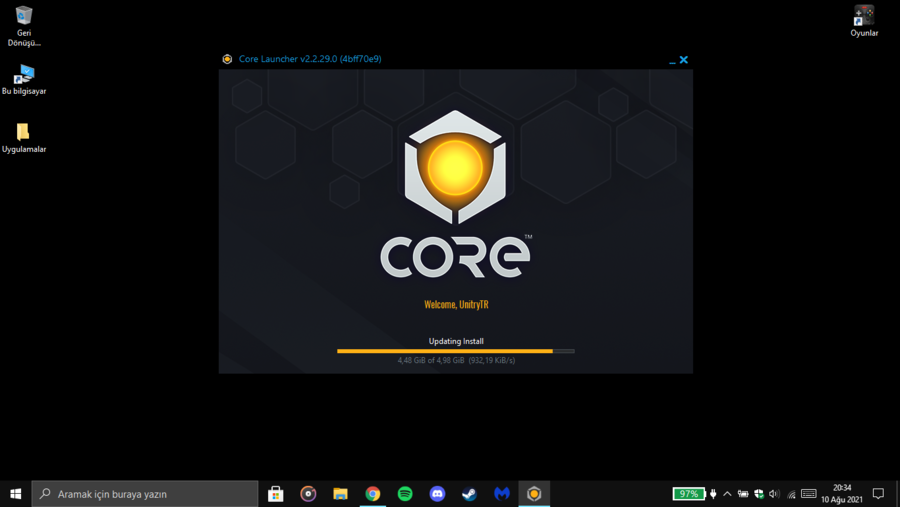Click the Core Launcher title bar logo
Screen dimensions: 900x507
click(x=227, y=59)
